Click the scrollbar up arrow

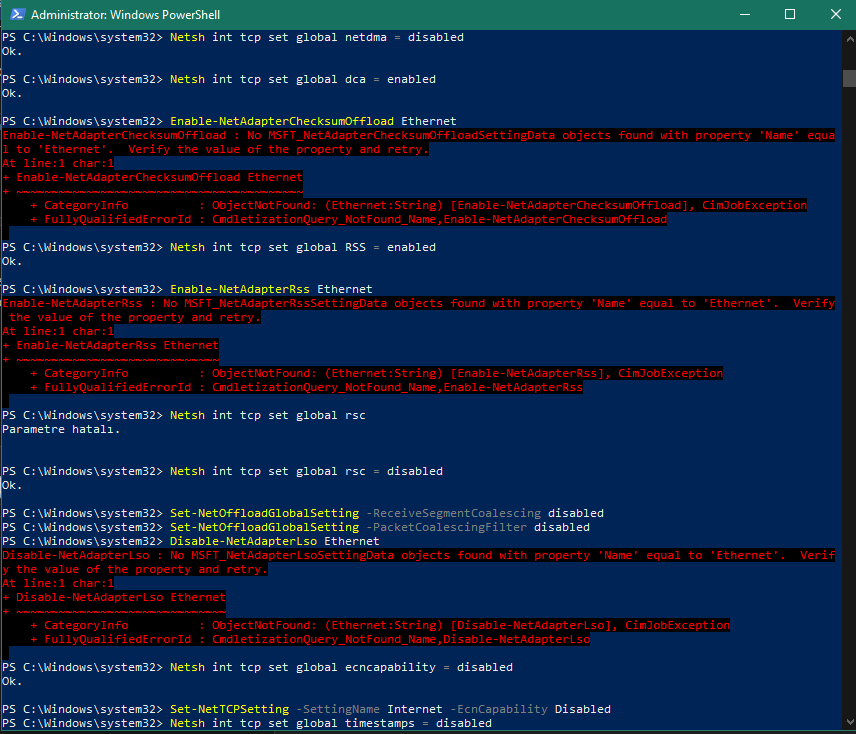click(x=849, y=39)
